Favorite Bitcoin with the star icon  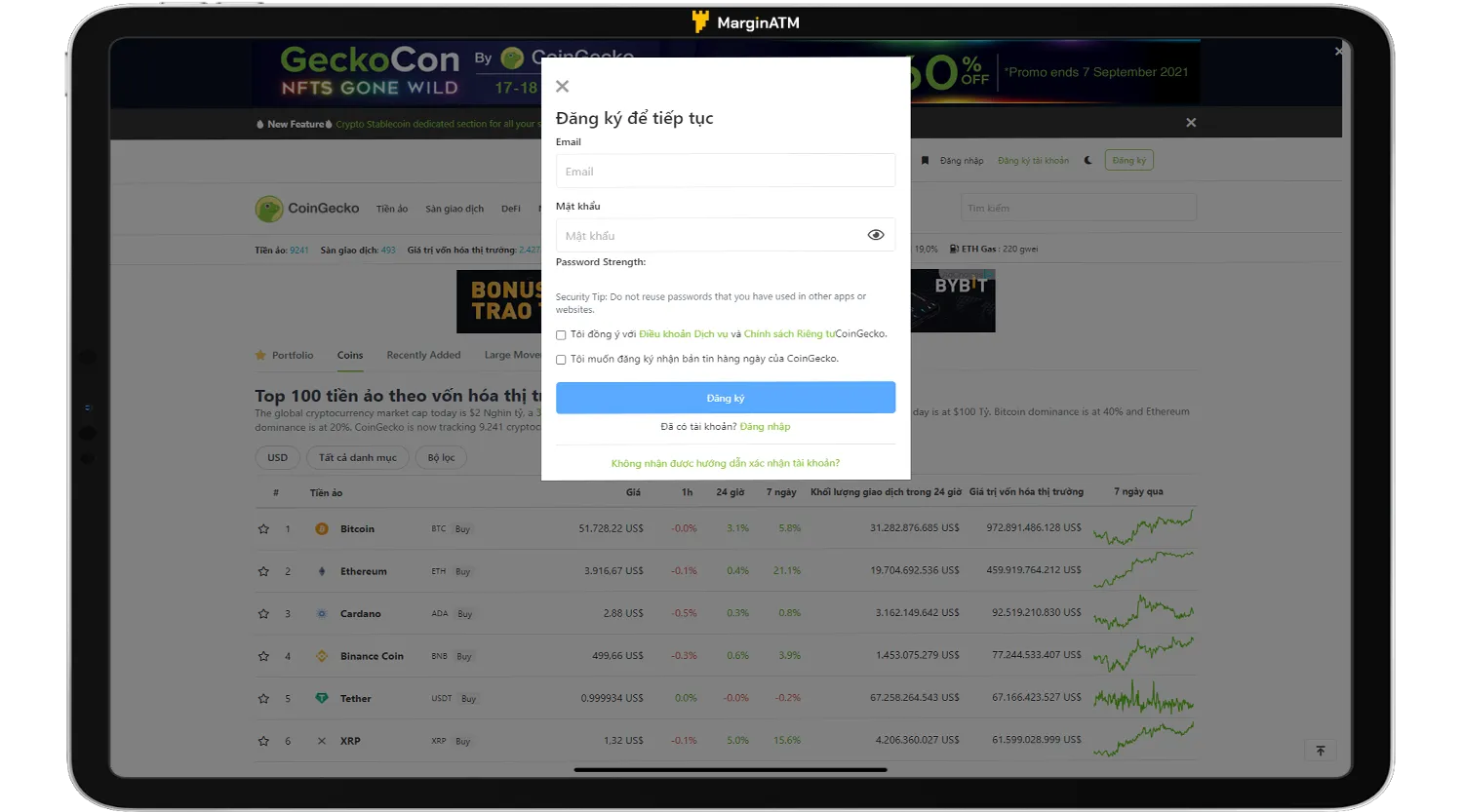point(263,529)
